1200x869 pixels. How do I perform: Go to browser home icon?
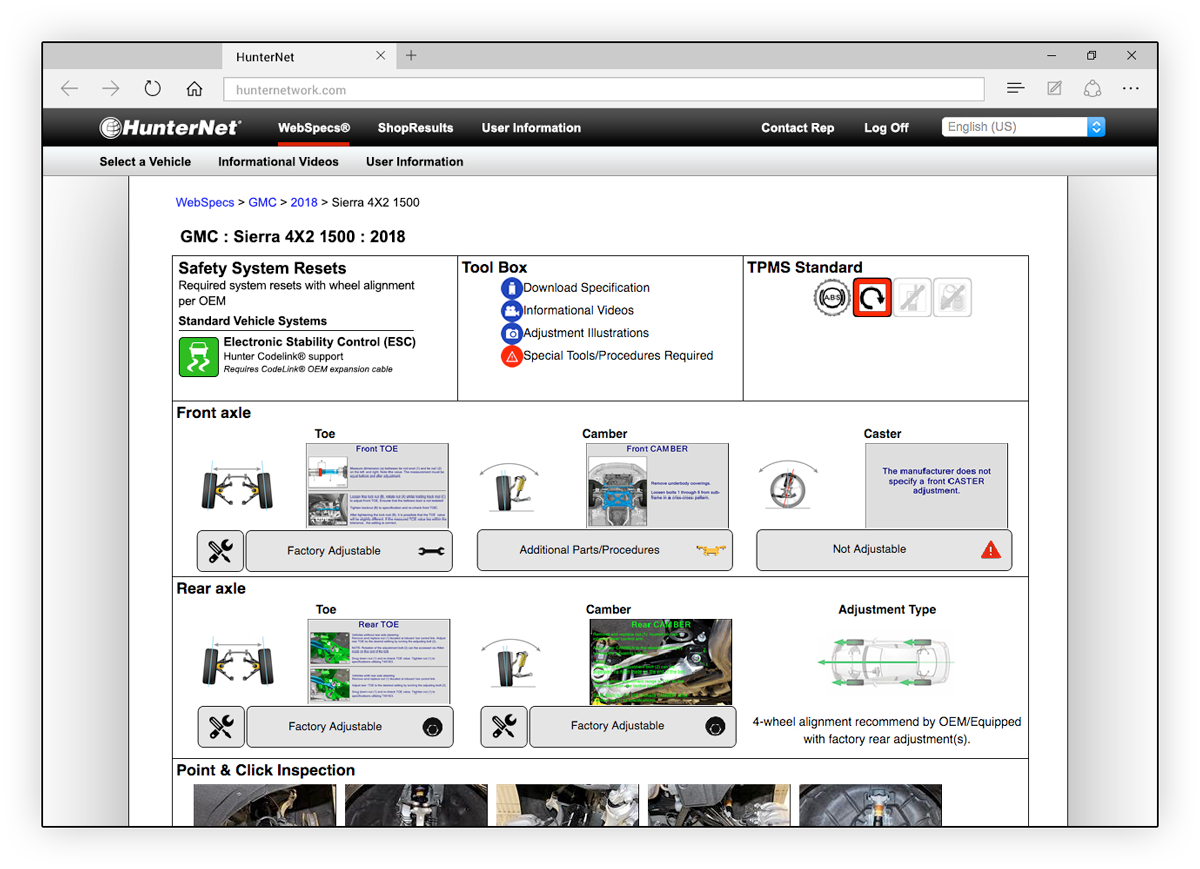click(194, 89)
